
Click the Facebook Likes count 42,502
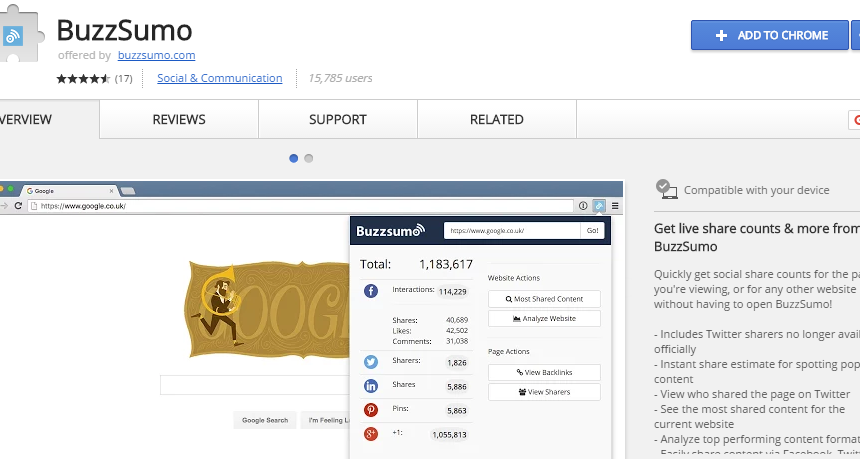tap(457, 331)
